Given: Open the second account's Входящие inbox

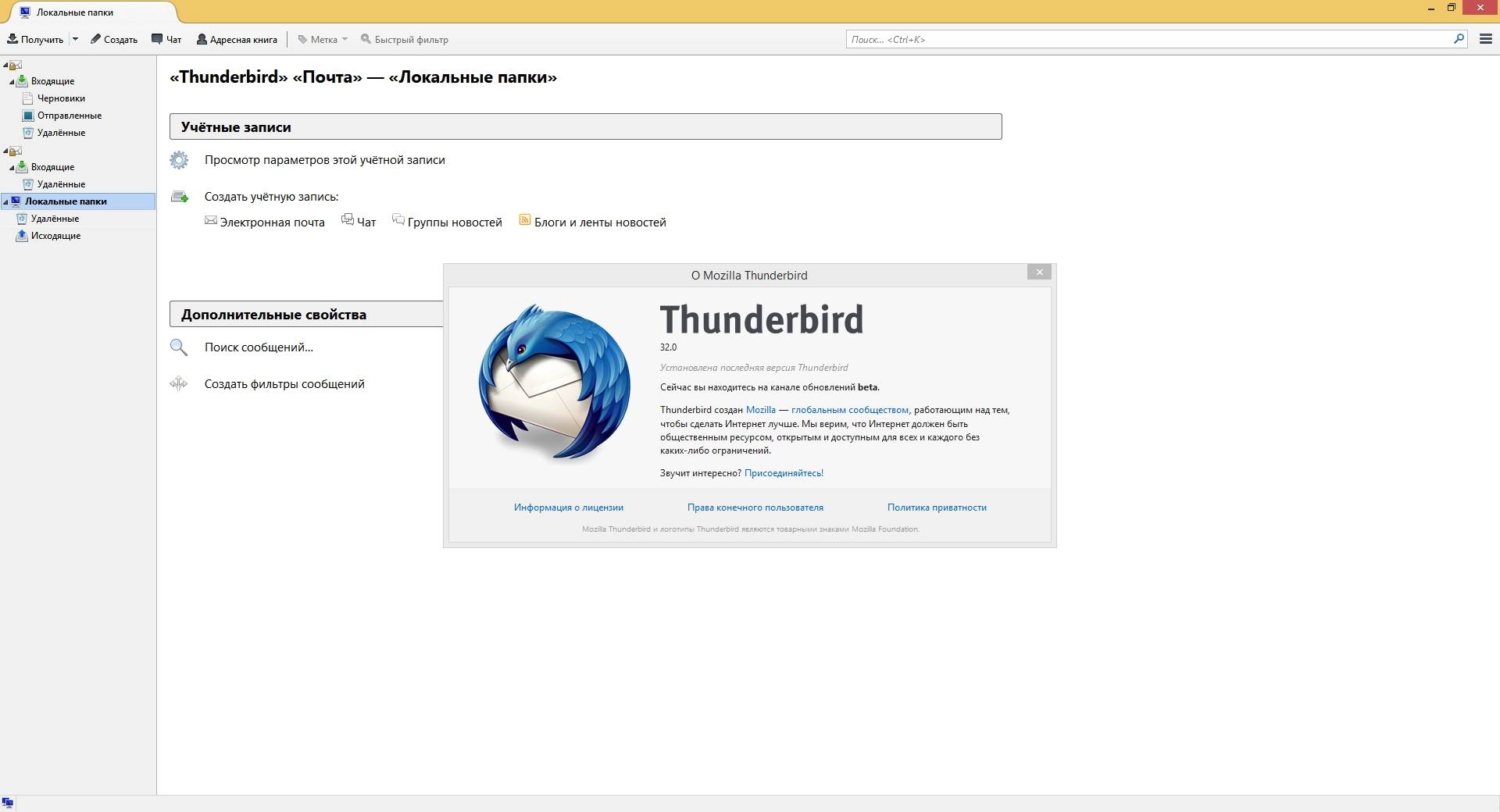Looking at the screenshot, I should (52, 167).
